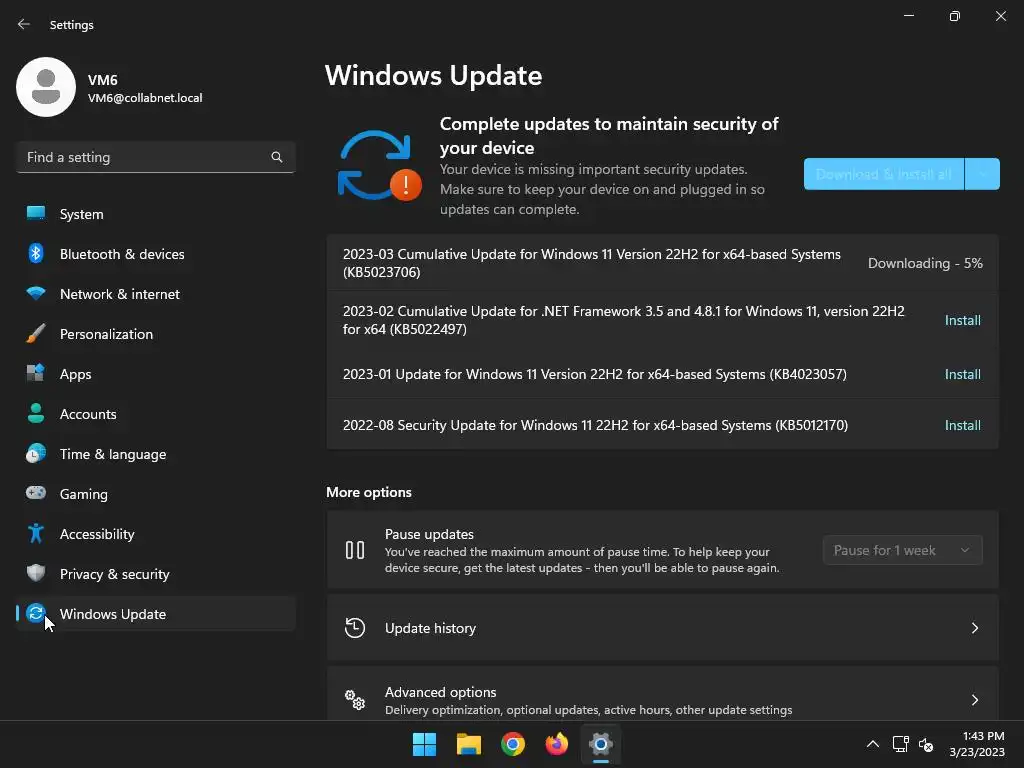Open Bluetooth & devices section
This screenshot has width=1024, height=768.
tap(156, 254)
